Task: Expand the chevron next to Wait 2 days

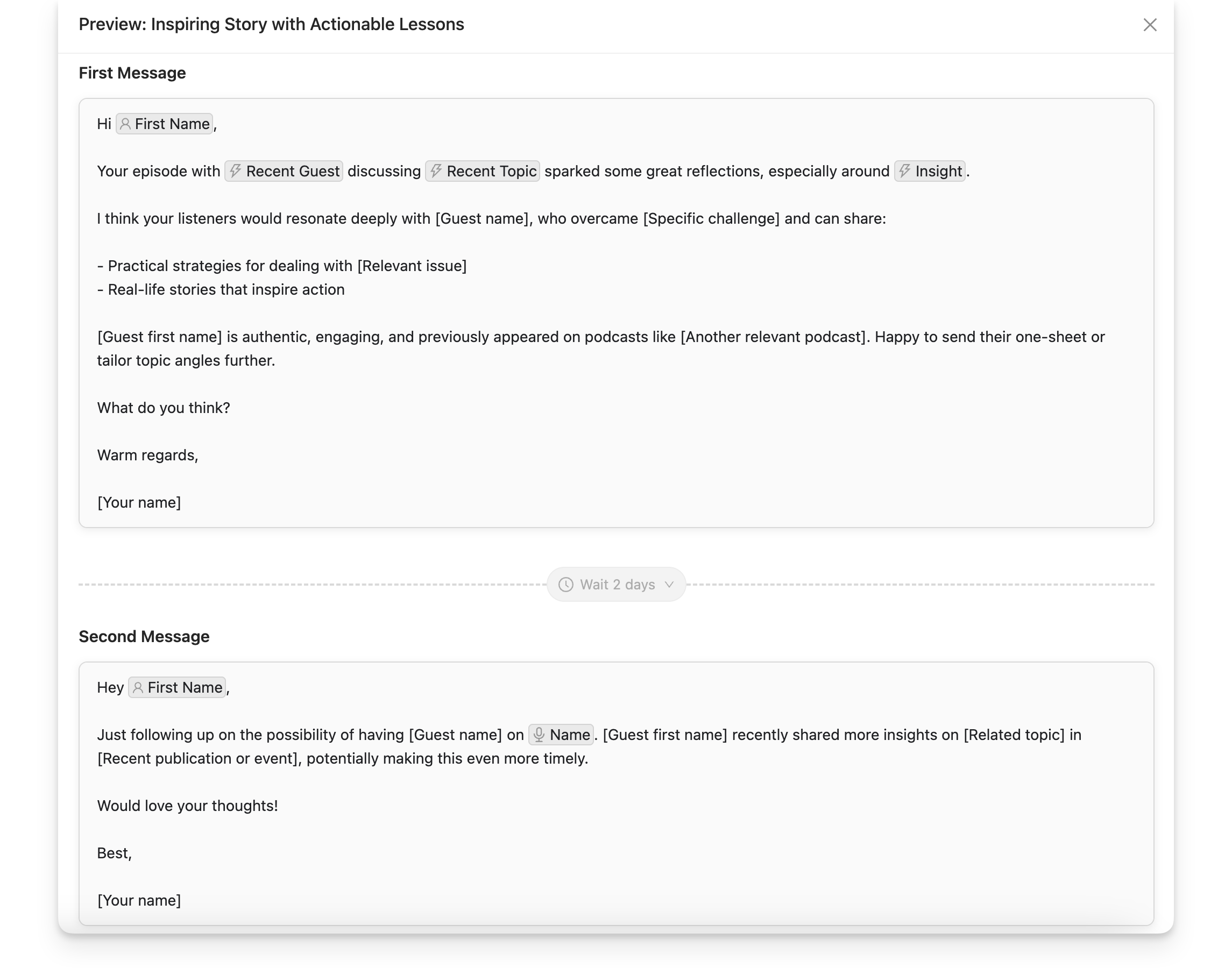Action: click(669, 585)
